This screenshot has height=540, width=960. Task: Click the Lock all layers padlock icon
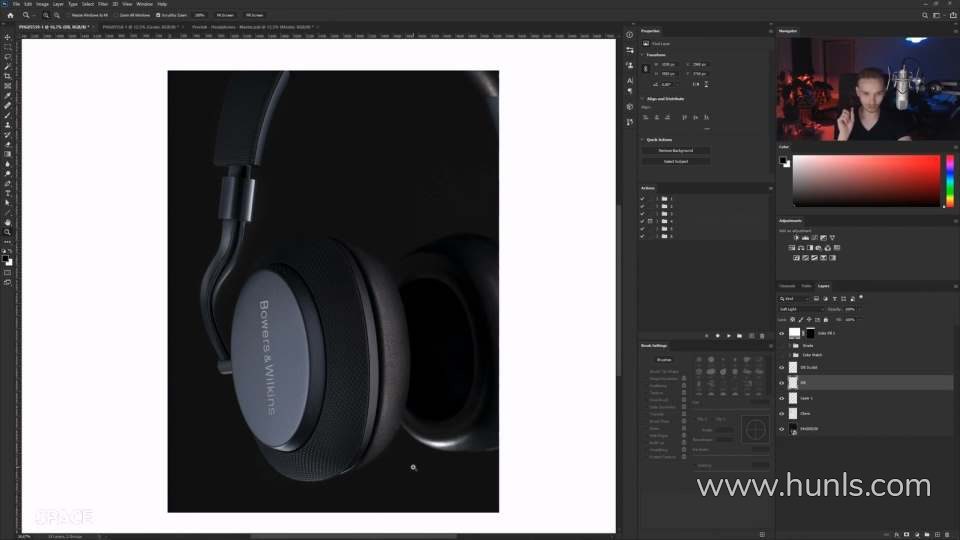coord(826,320)
